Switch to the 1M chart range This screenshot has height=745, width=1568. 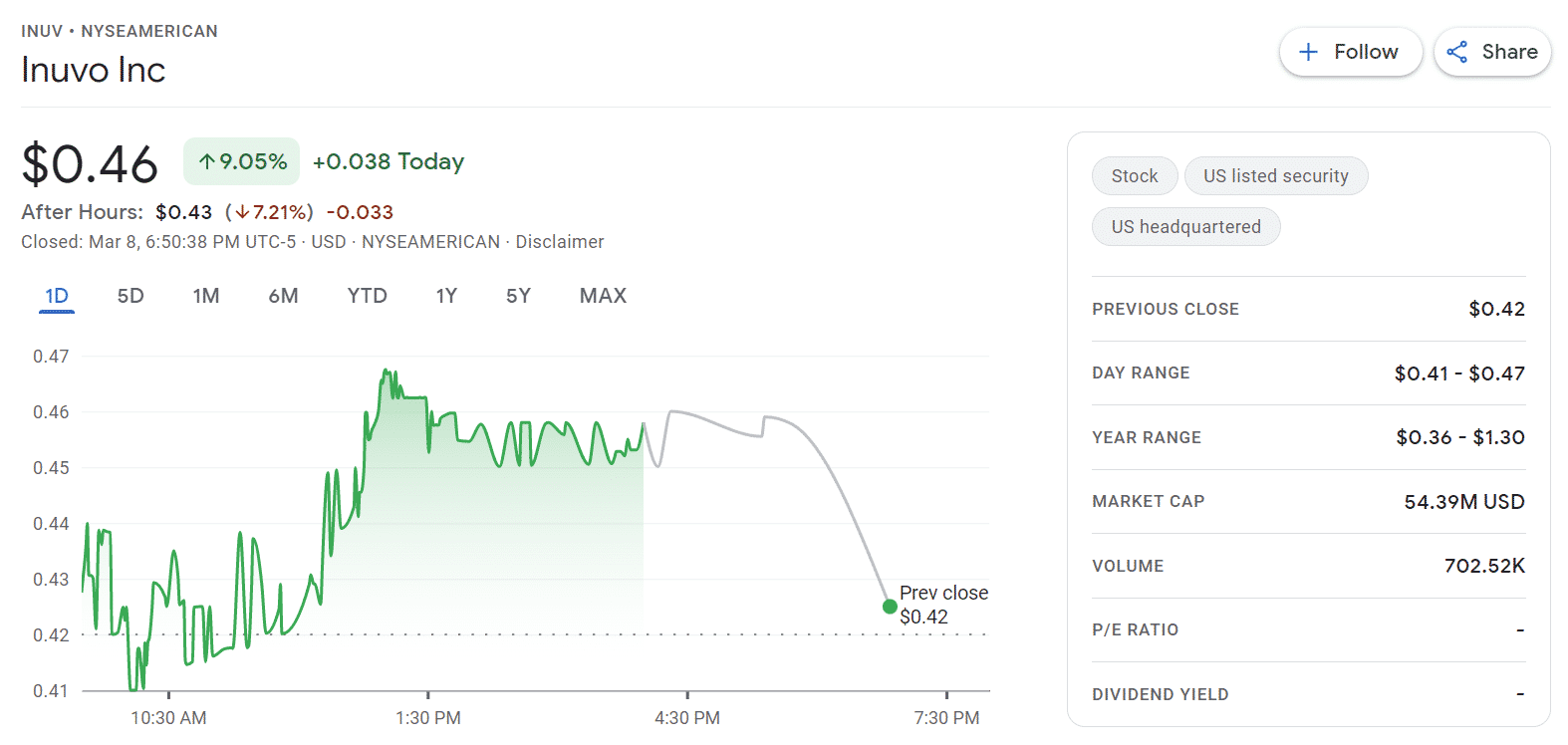pos(206,296)
